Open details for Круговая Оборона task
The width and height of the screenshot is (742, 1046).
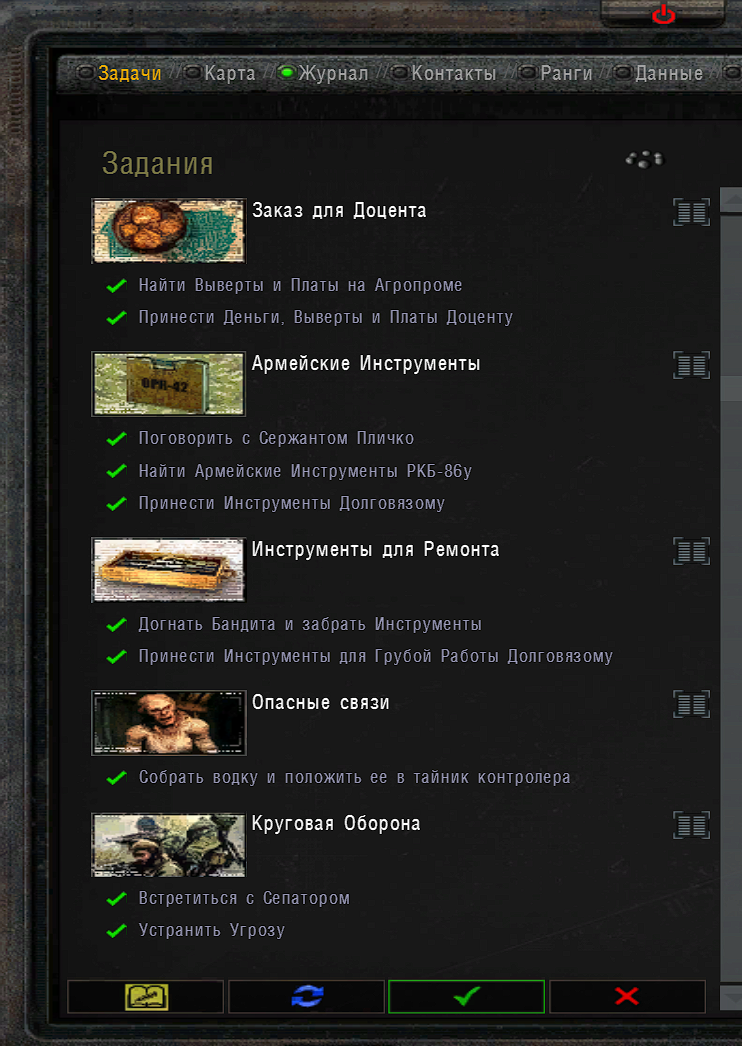pyautogui.click(x=691, y=825)
